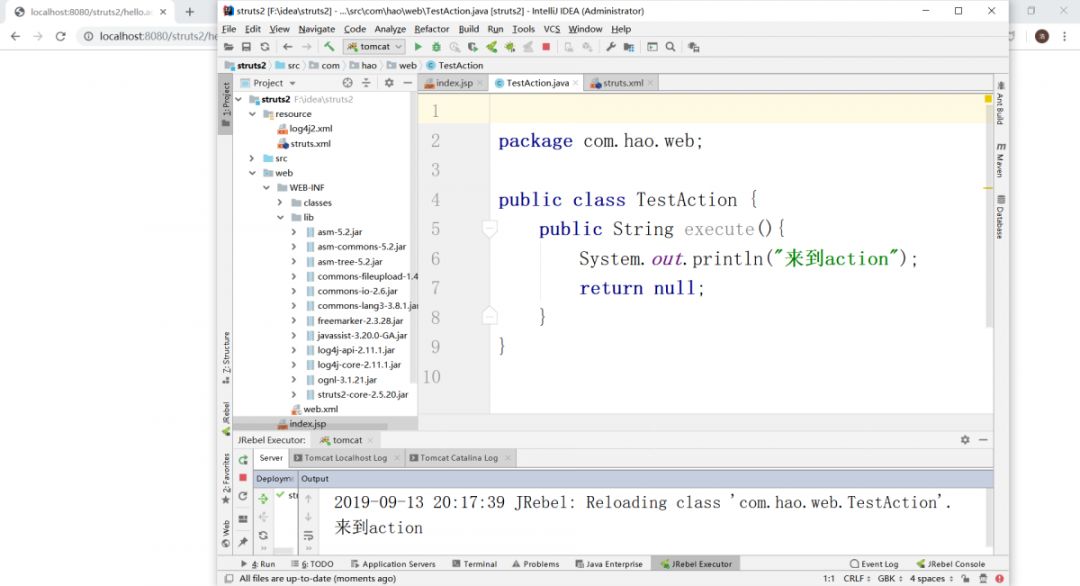The image size is (1080, 586).
Task: Toggle the Database side tool window
Action: 1000,218
